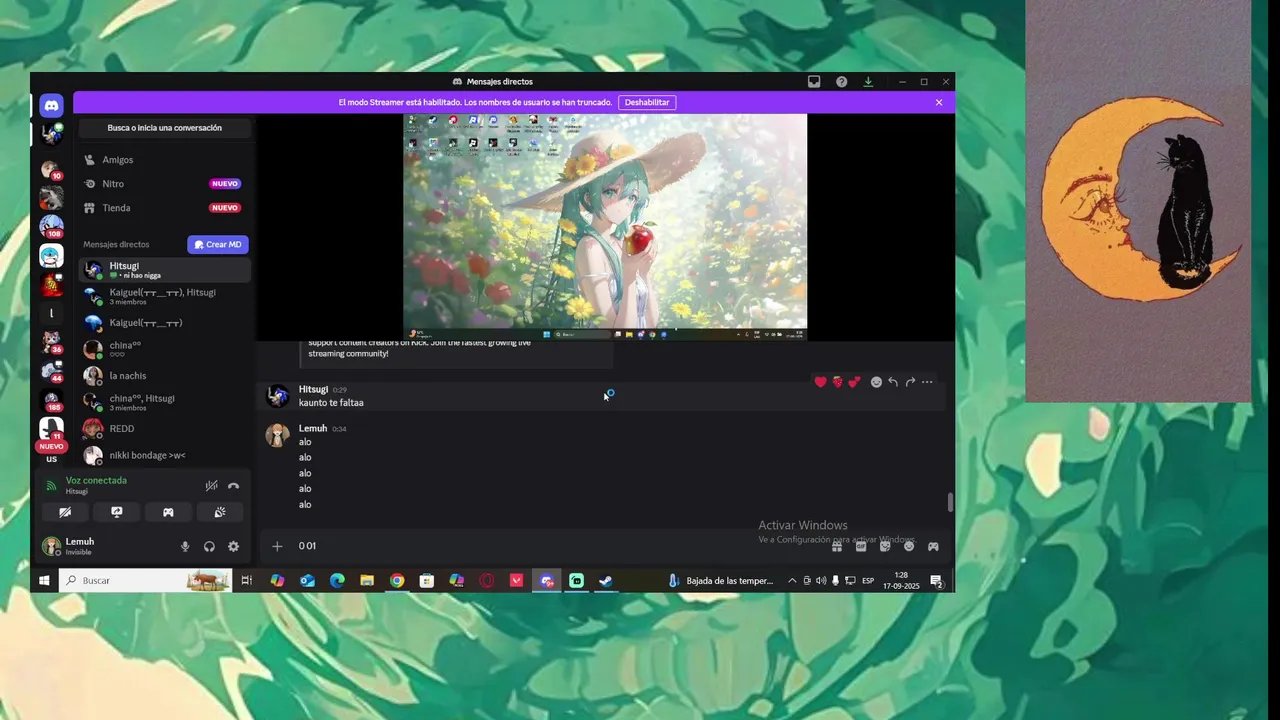The image size is (1280, 720).
Task: Open more options on Hitsugi's message
Action: tap(927, 382)
